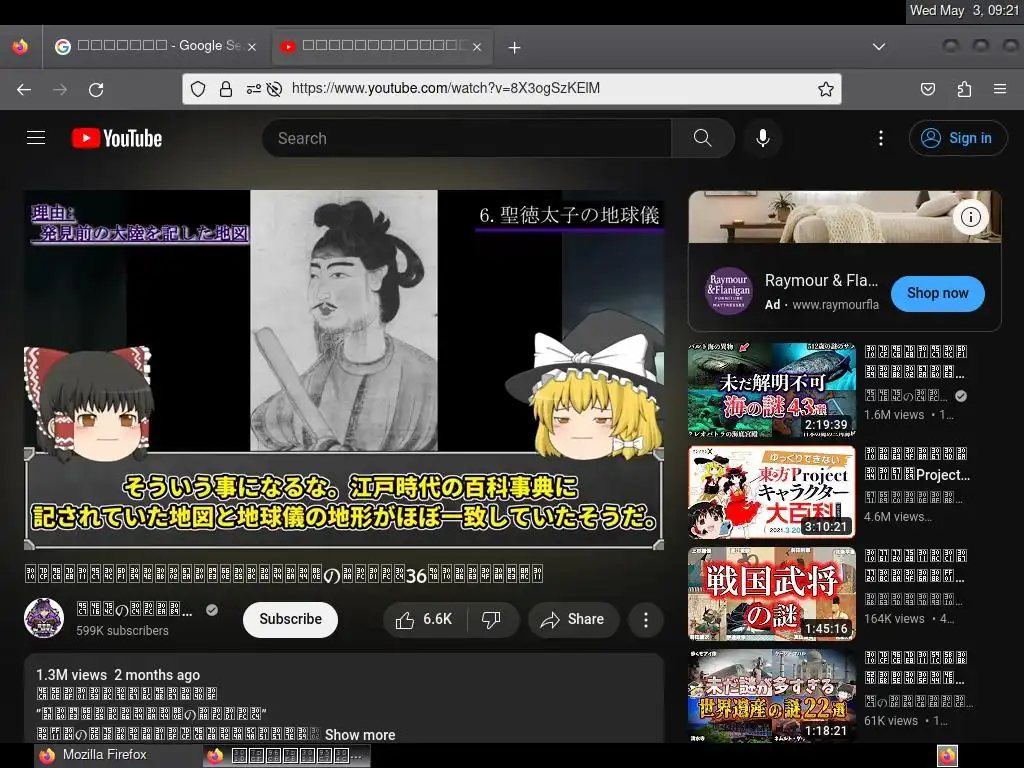1024x768 pixels.
Task: Close the Google Search tab
Action: coord(251,46)
